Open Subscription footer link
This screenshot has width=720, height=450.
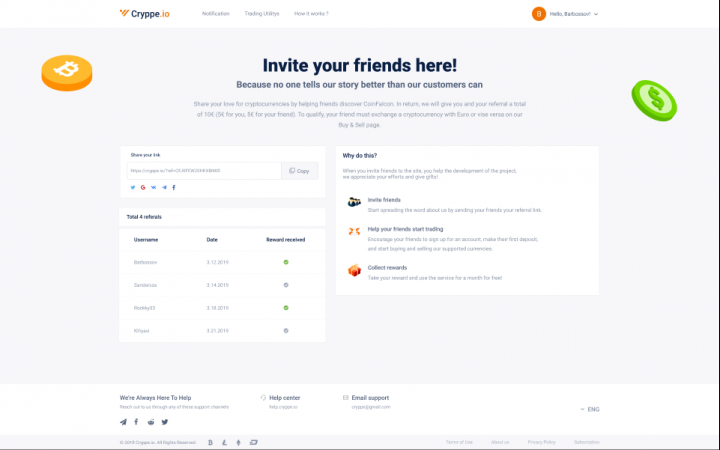(586, 442)
